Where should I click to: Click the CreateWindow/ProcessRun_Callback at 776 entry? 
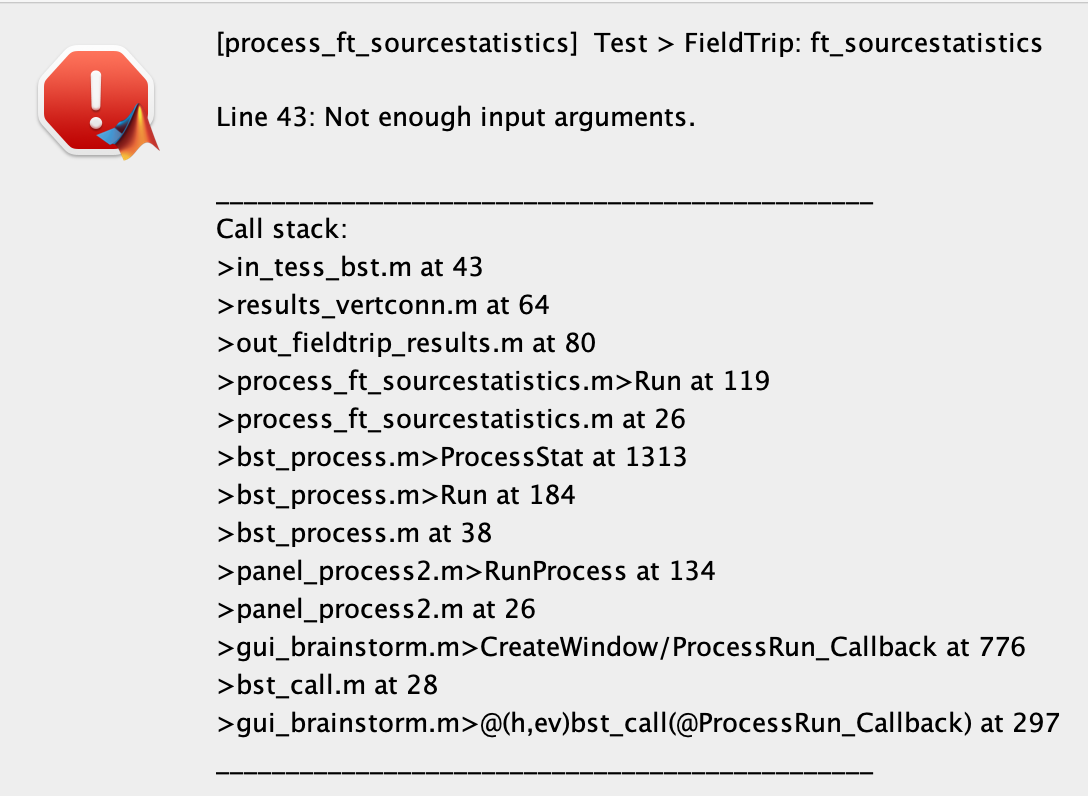pos(621,647)
